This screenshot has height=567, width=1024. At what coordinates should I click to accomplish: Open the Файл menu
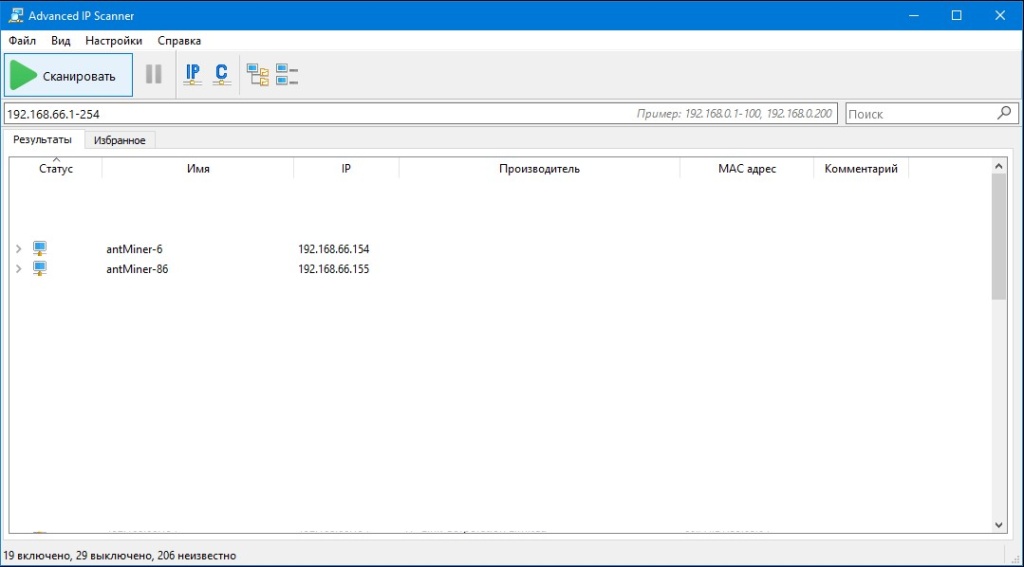tap(22, 40)
